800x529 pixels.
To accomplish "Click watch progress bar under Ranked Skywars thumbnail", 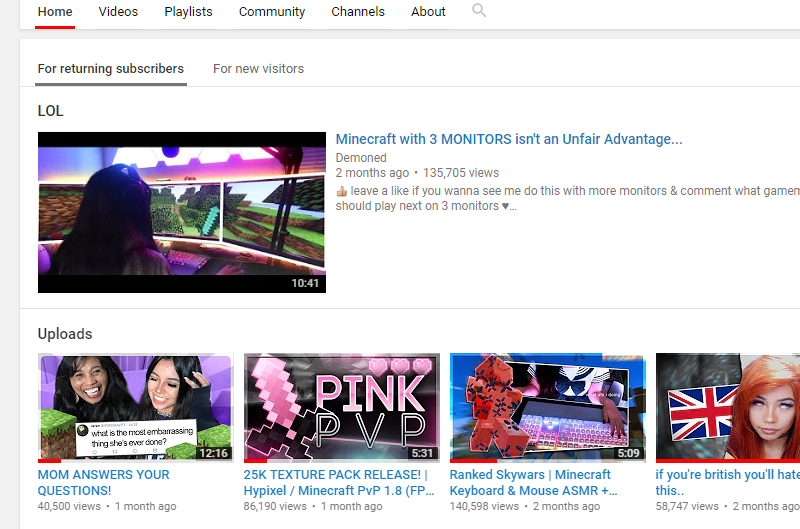I will click(x=548, y=461).
